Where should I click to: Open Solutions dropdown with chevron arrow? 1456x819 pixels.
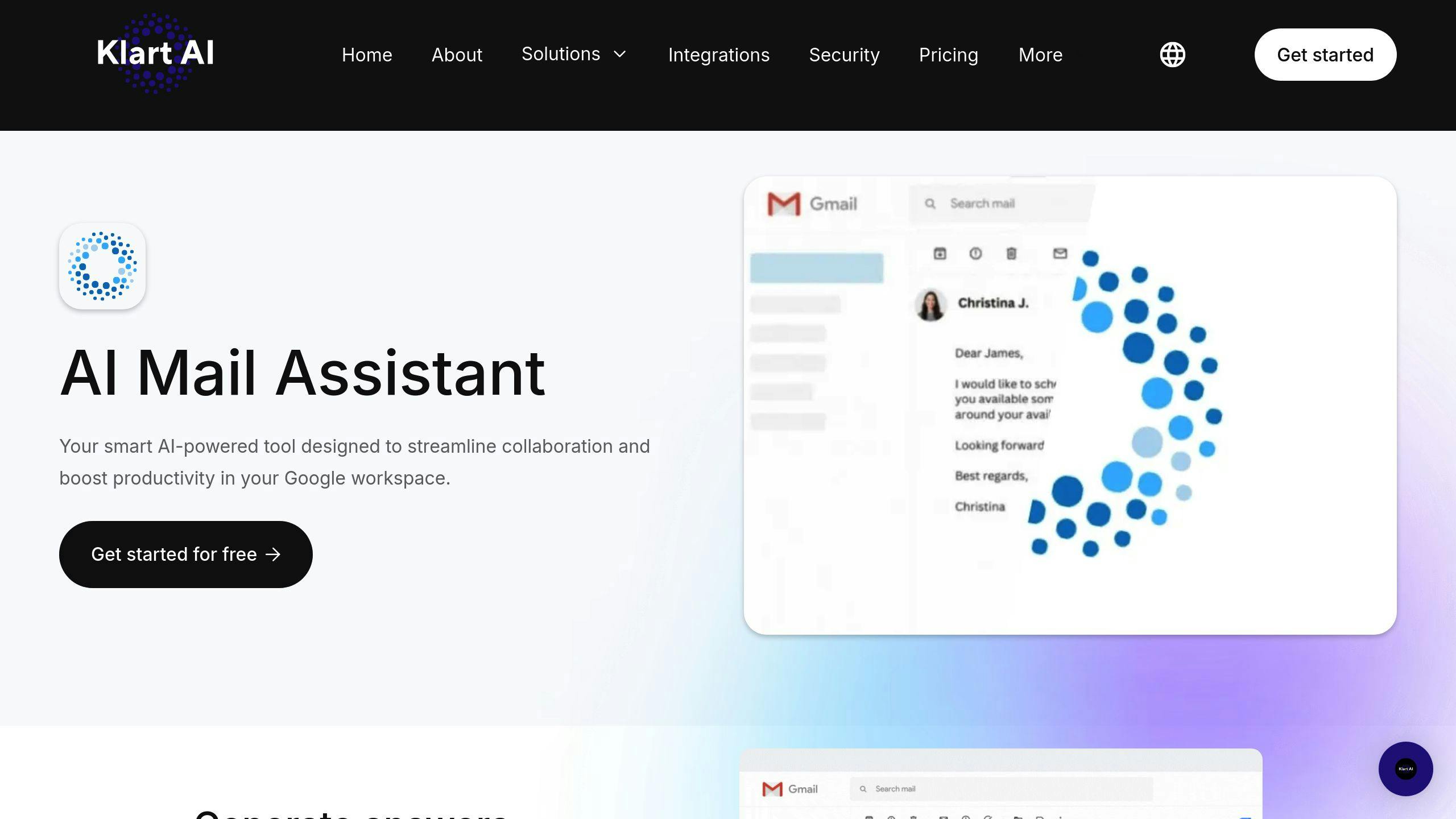click(574, 53)
